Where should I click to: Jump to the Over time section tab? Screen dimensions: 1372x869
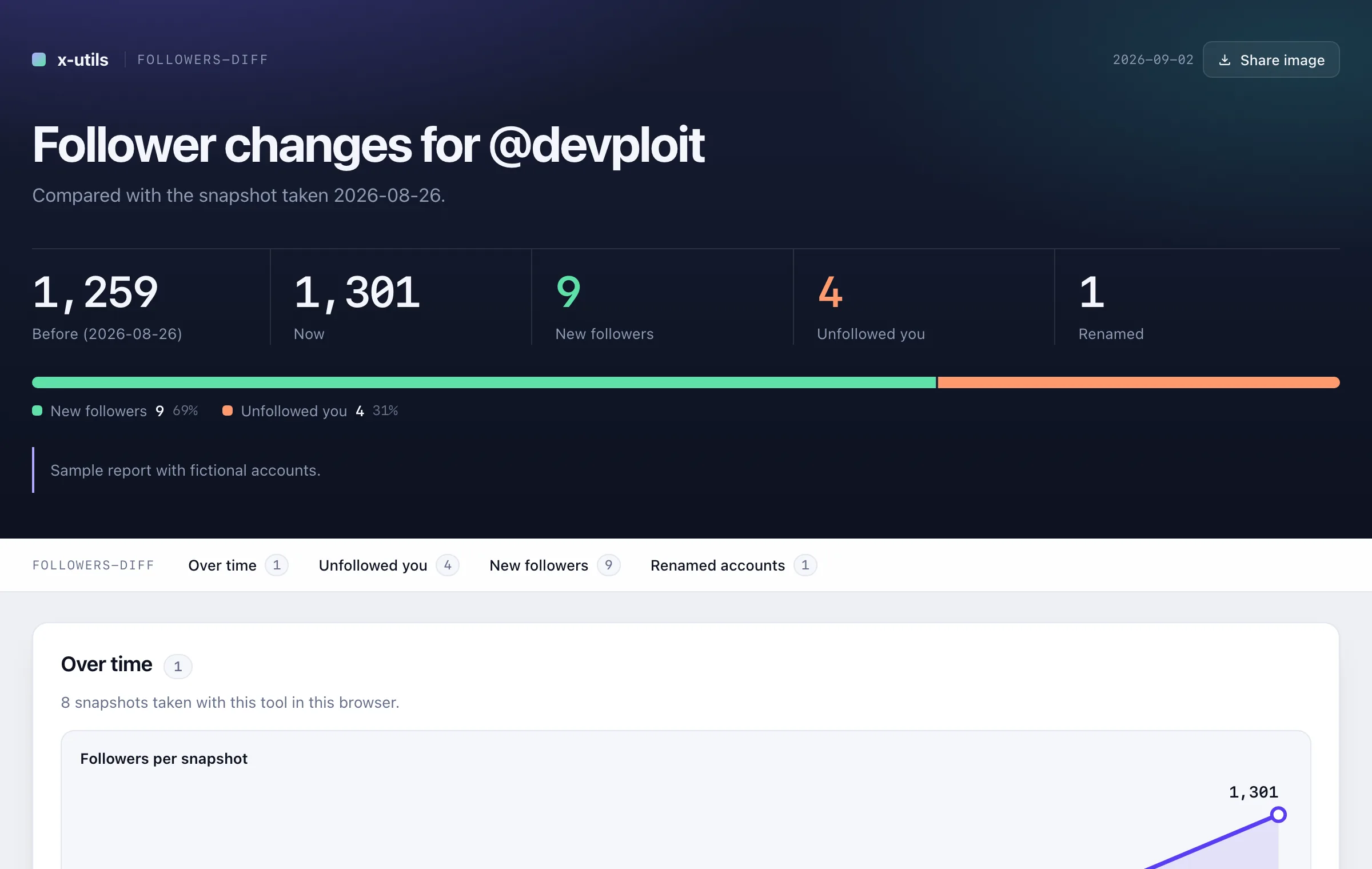coord(238,565)
